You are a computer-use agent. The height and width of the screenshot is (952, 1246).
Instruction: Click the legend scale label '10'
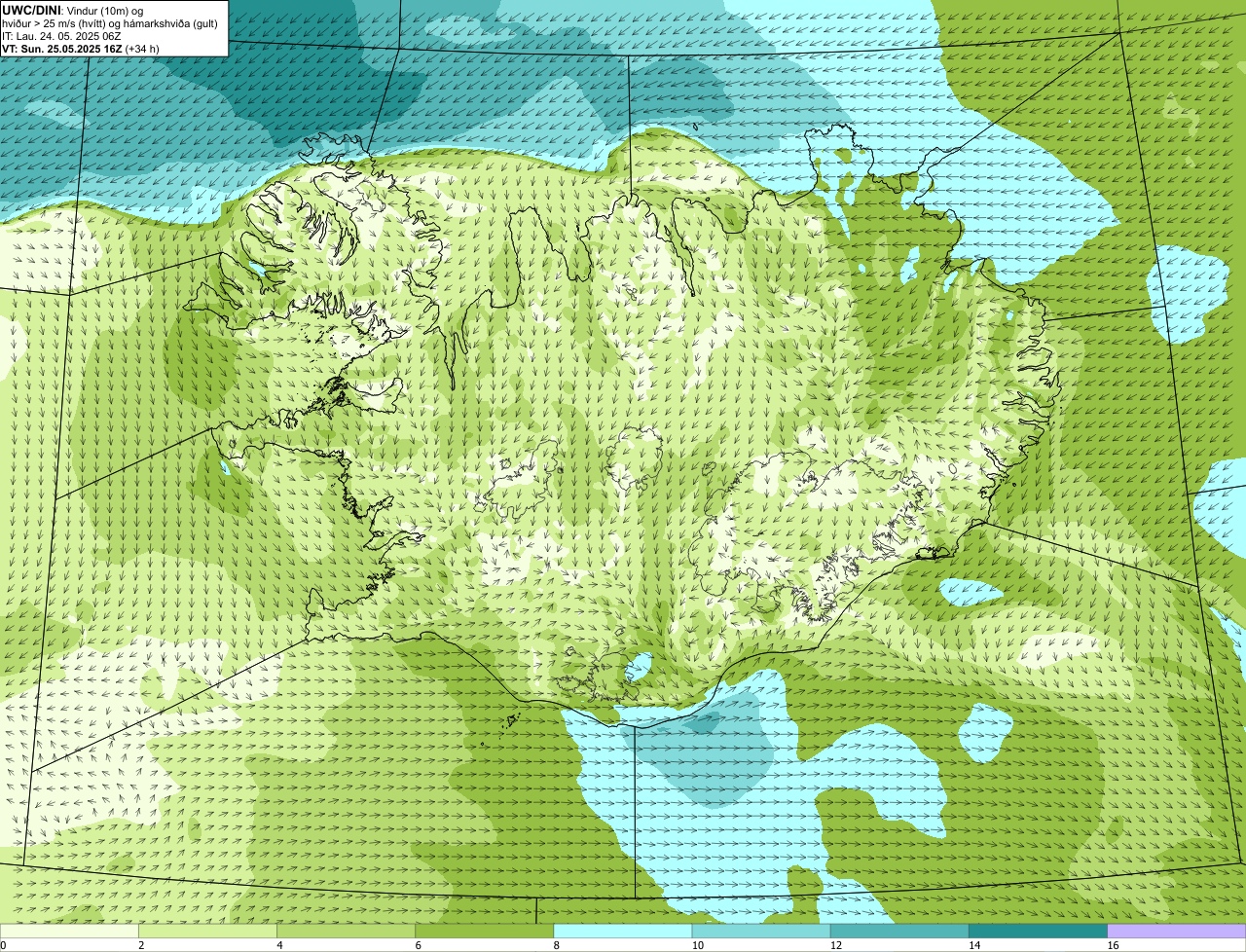click(x=698, y=945)
